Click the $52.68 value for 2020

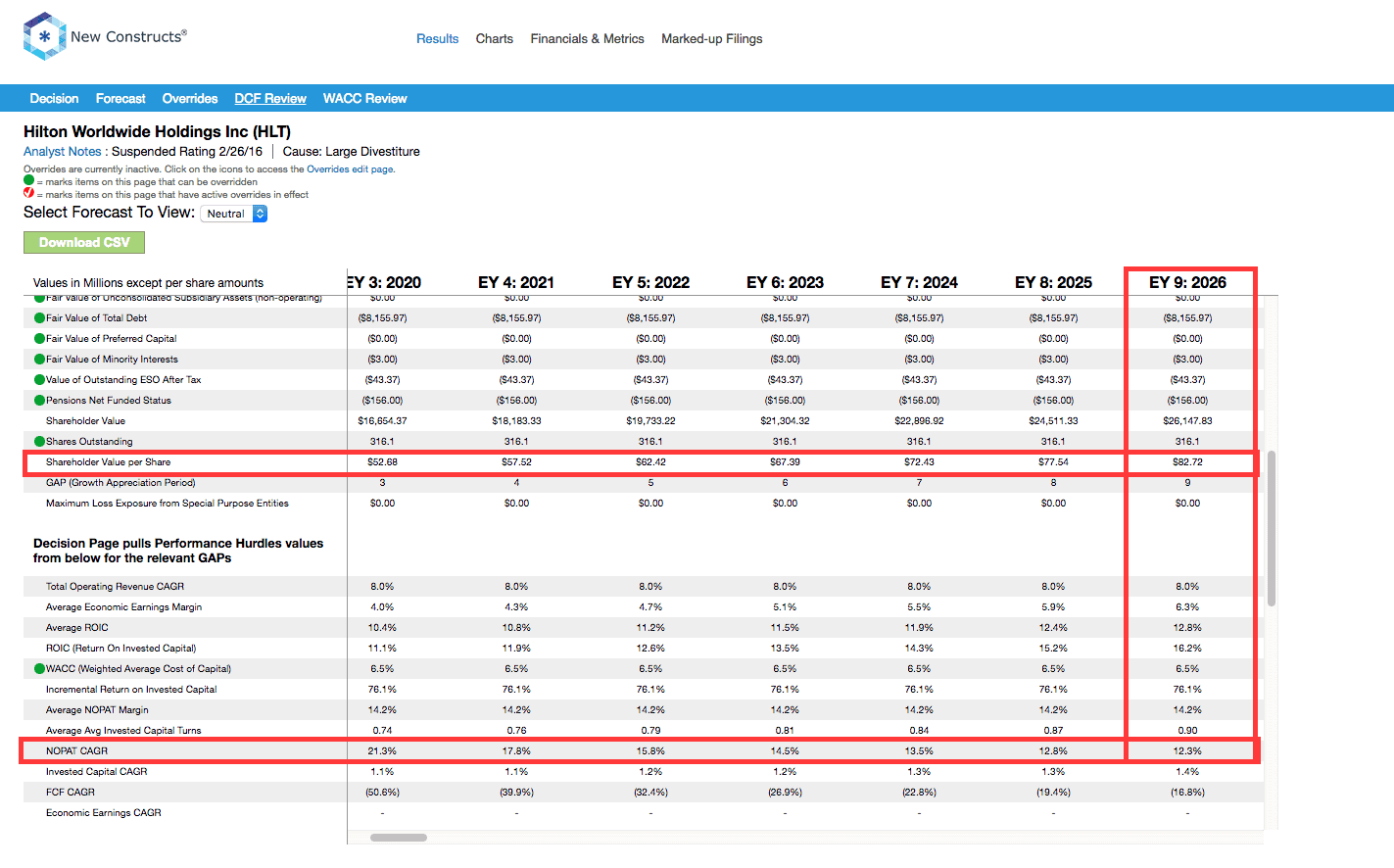click(x=382, y=462)
